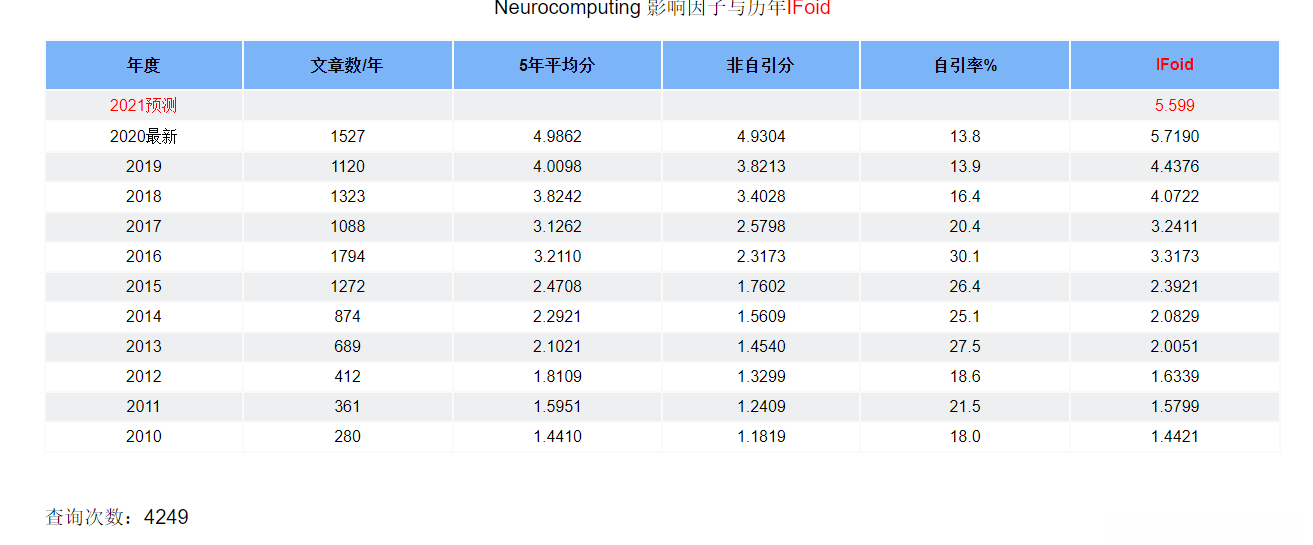1313x545 pixels.
Task: Click the 2016 article count 1794
Action: [x=347, y=256]
